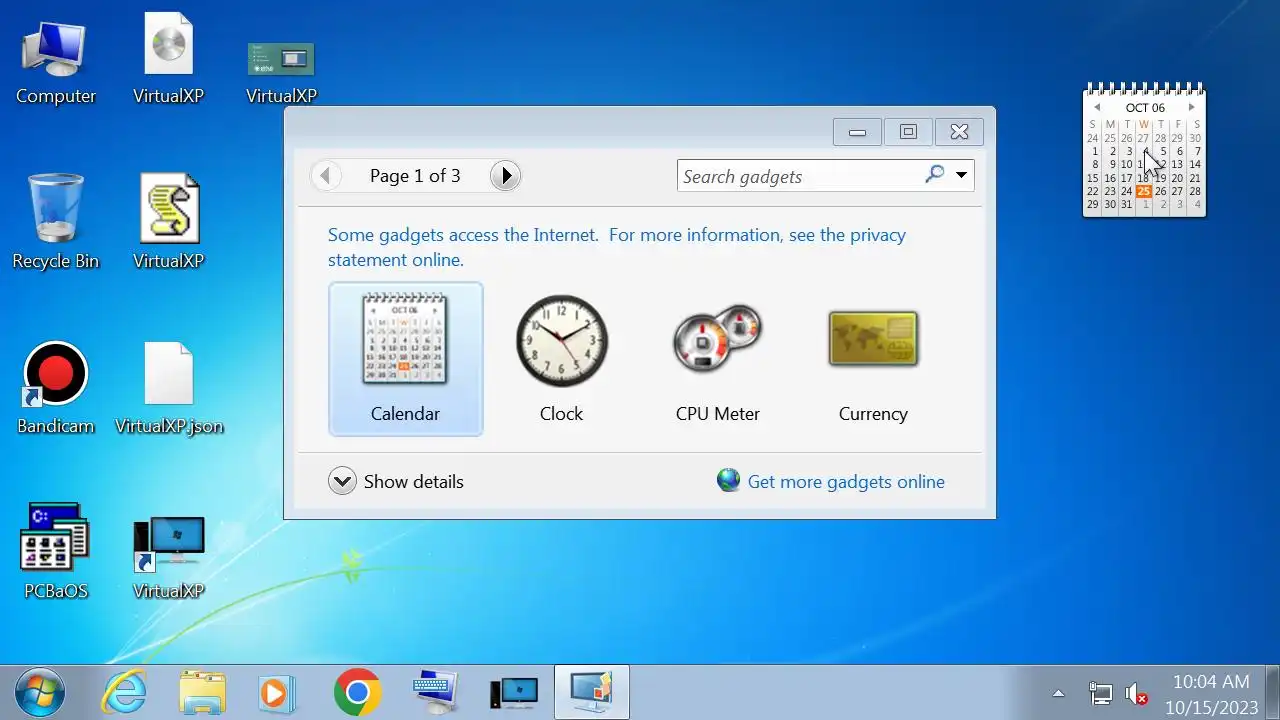Click date 31 in calendar gadget
The height and width of the screenshot is (720, 1280).
[x=1127, y=204]
